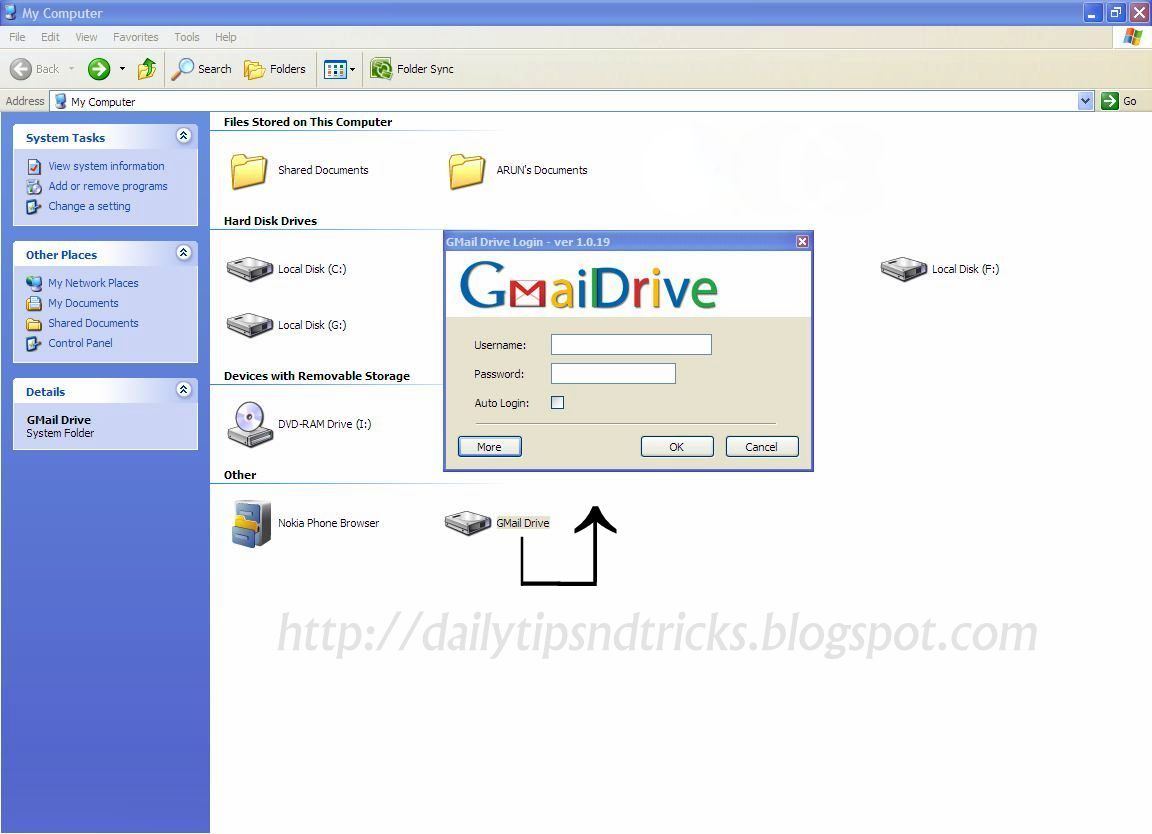Collapse the Other Places panel
This screenshot has width=1152, height=834.
(184, 253)
